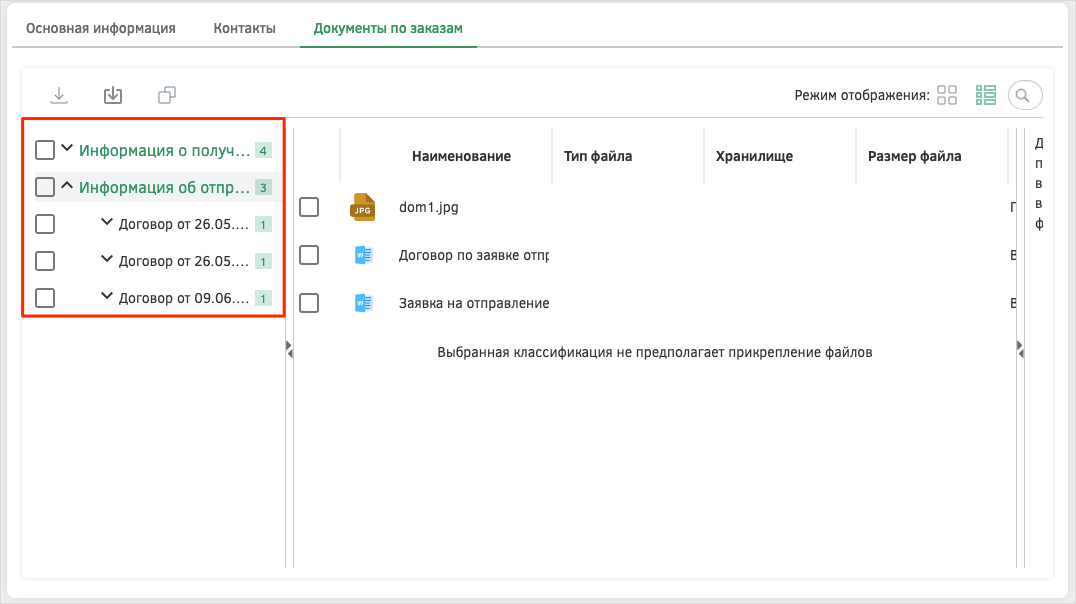Tick checkbox for first Договор от 26.05.… row

45,224
